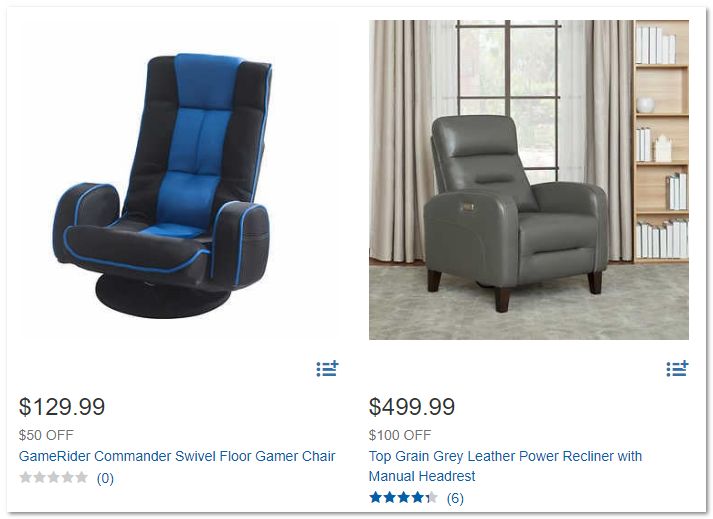This screenshot has height=519, width=713.
Task: Add the GameRider gamer chair to a list
Action: (x=327, y=368)
